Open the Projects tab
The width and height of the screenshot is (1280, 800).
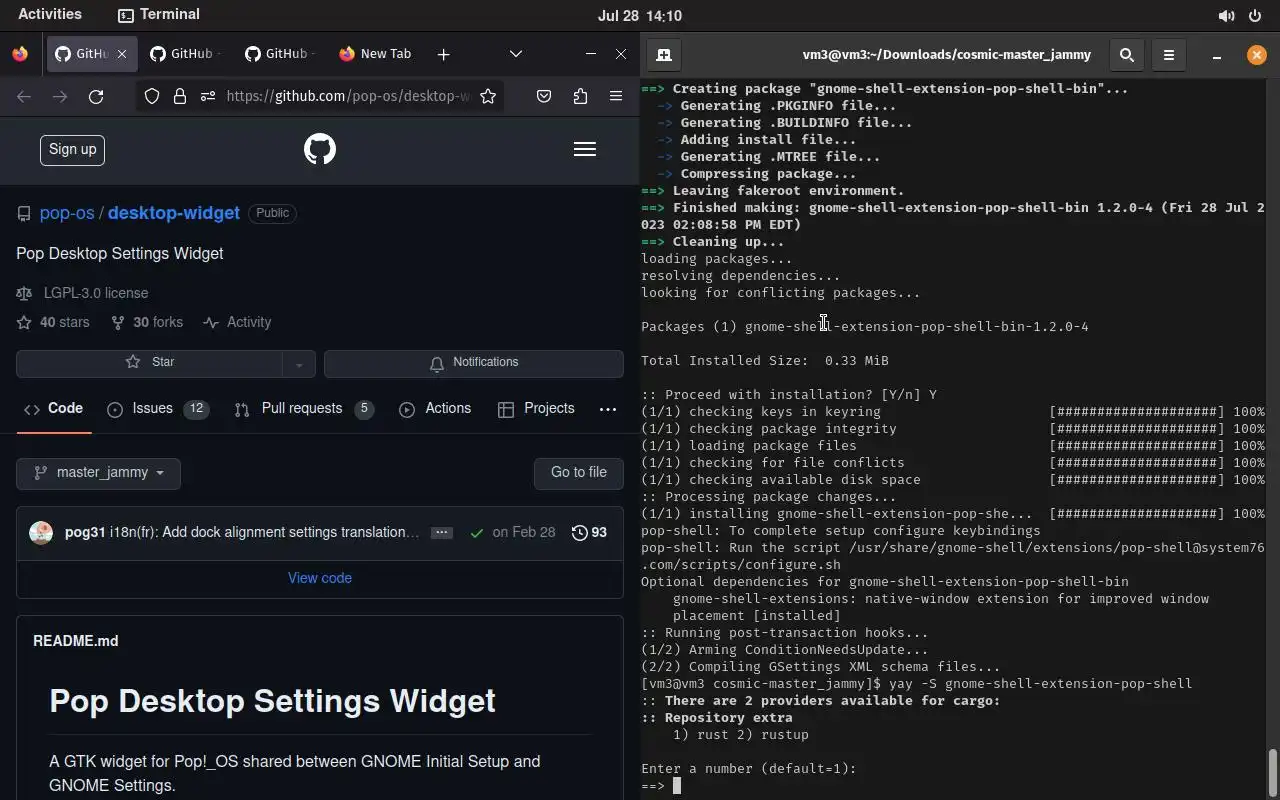click(536, 409)
